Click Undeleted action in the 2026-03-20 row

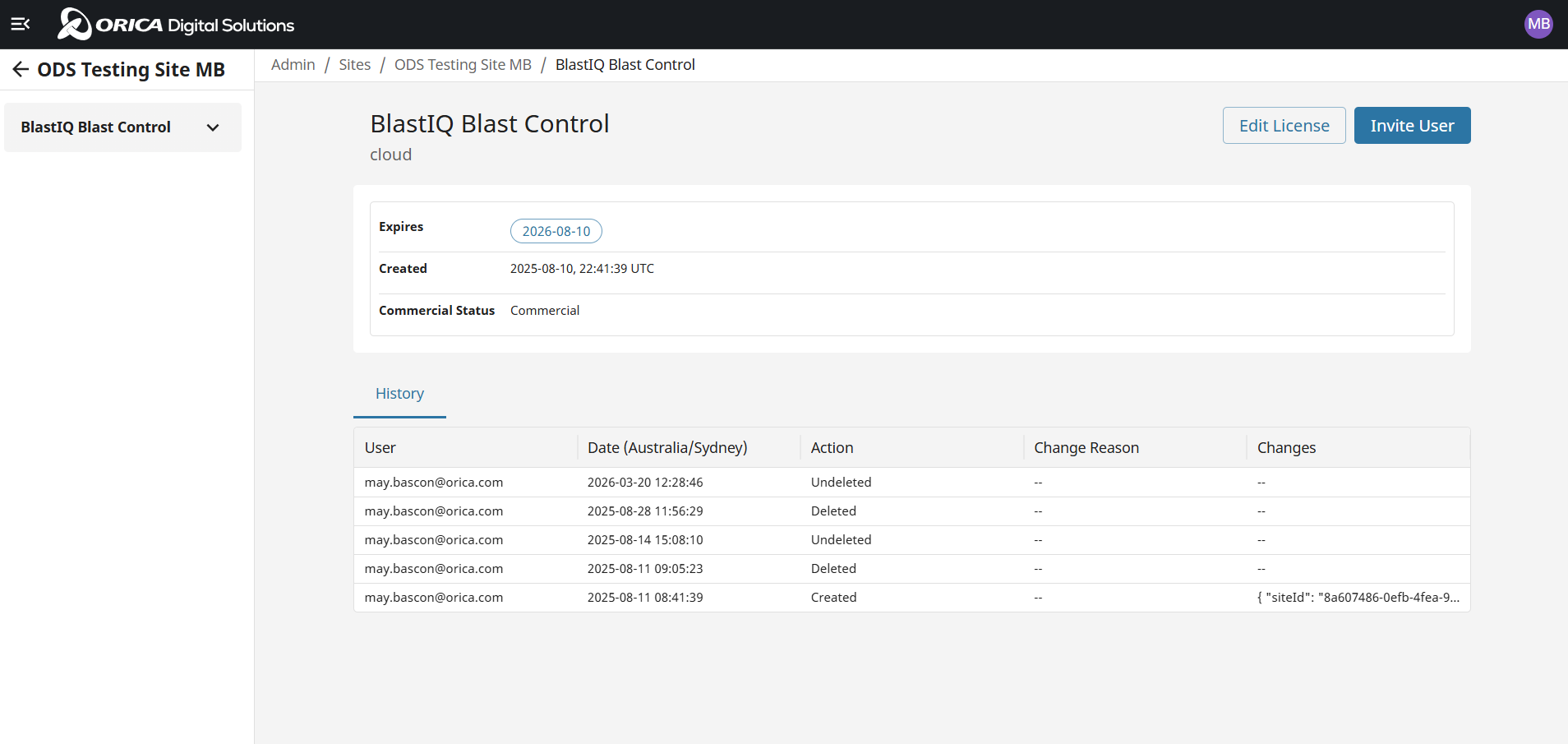pos(842,483)
